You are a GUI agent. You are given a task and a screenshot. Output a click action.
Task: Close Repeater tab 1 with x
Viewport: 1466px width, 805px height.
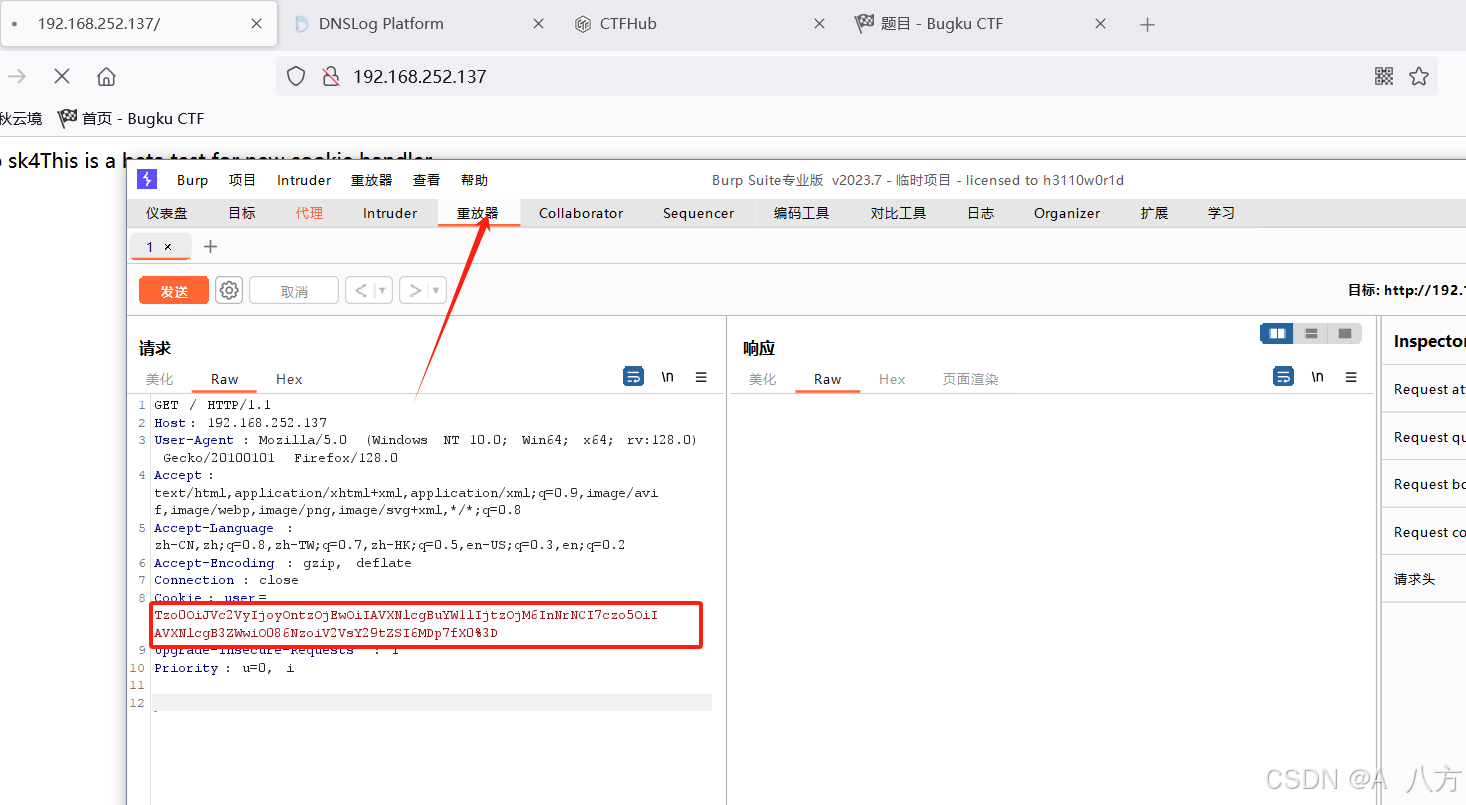click(x=168, y=247)
